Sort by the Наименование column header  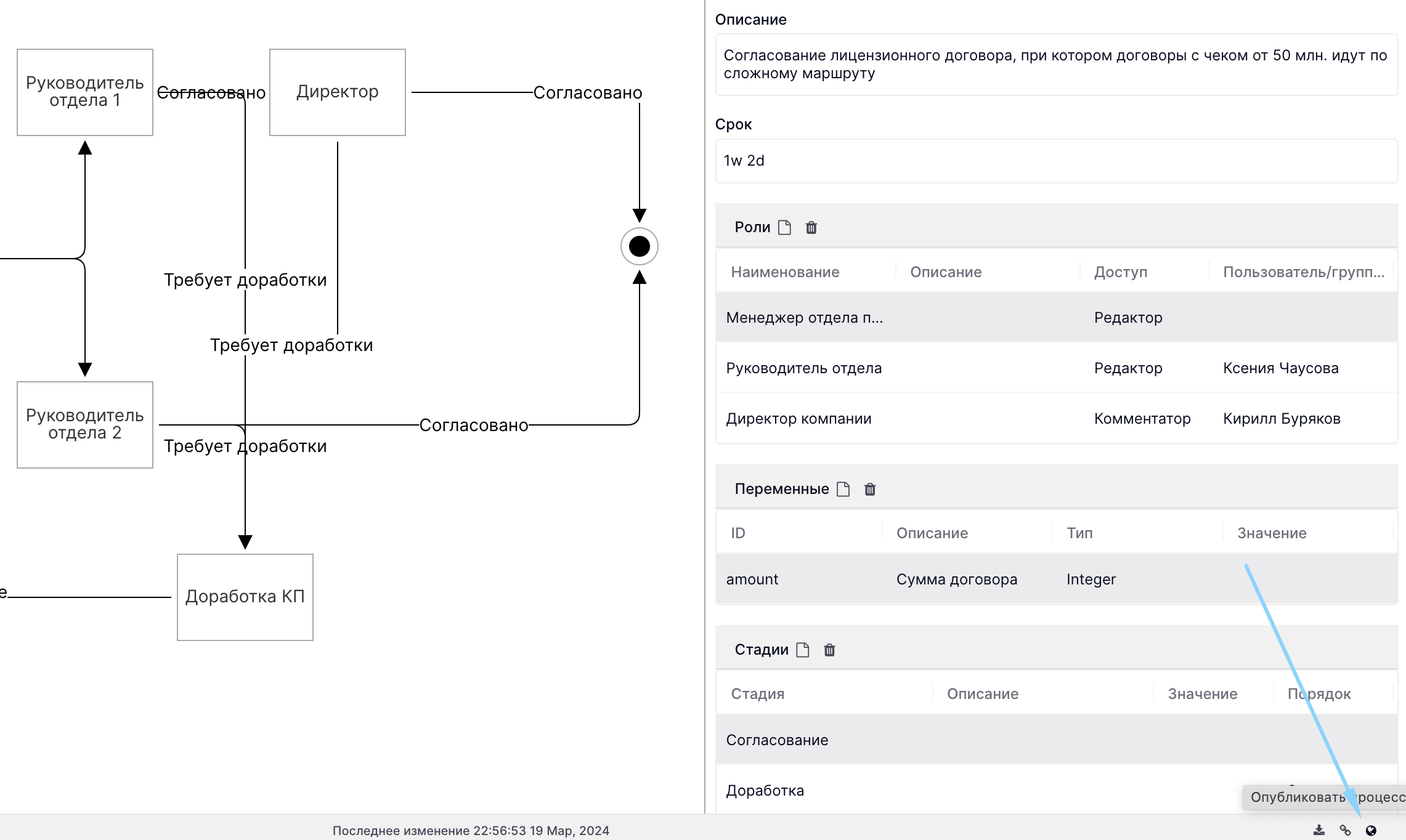pyautogui.click(x=785, y=272)
